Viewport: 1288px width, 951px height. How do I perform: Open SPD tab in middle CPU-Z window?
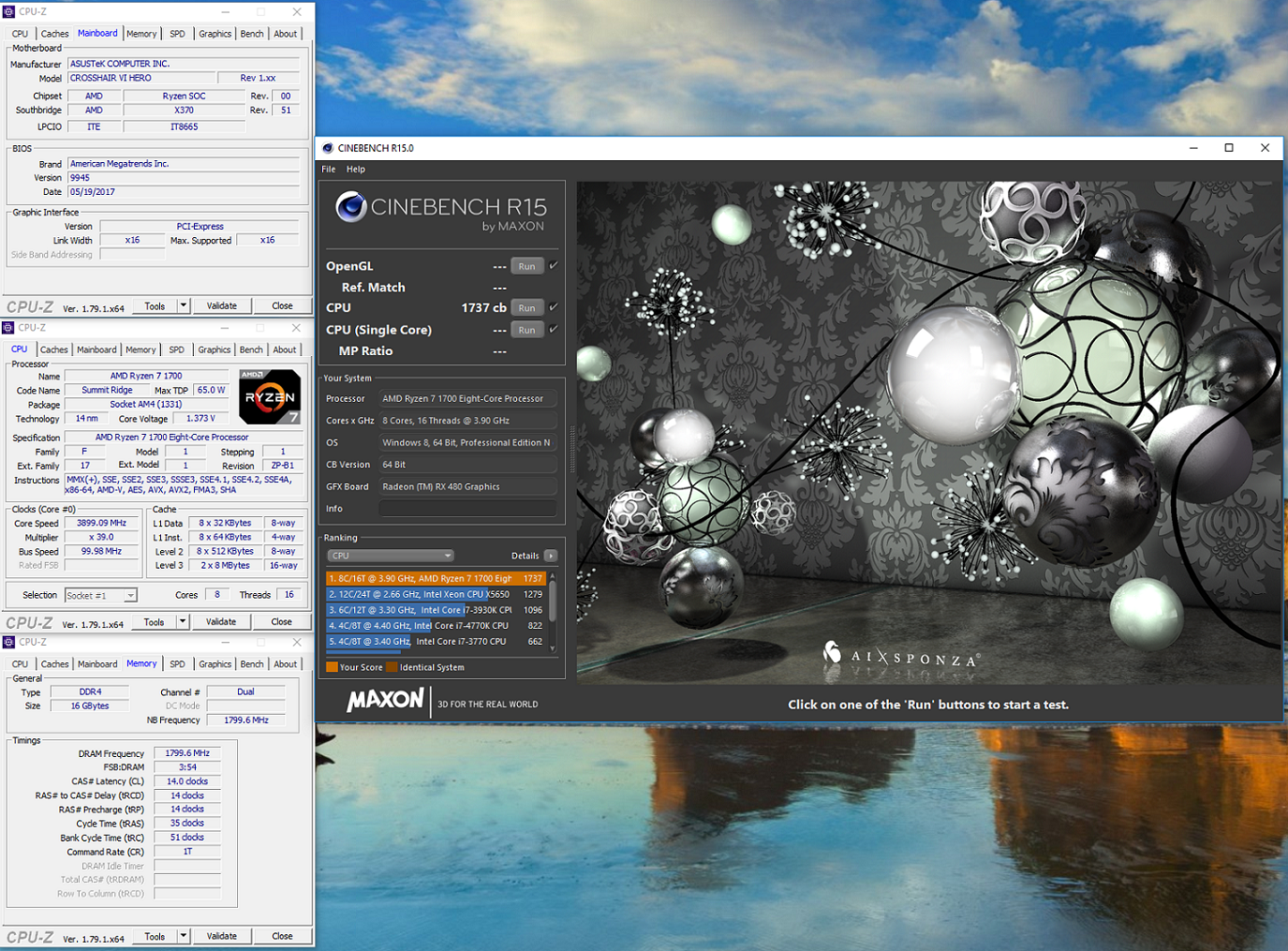[176, 349]
